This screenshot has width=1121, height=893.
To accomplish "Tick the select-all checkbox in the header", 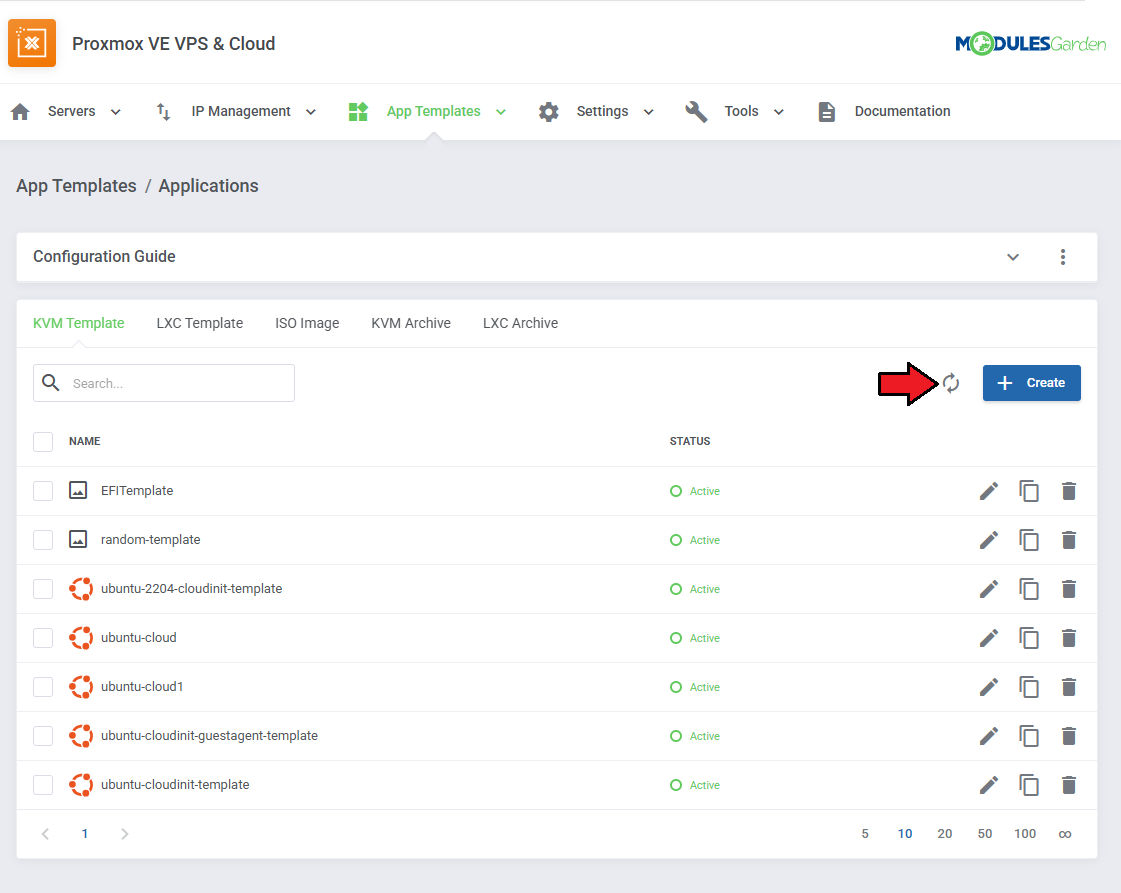I will (x=43, y=442).
